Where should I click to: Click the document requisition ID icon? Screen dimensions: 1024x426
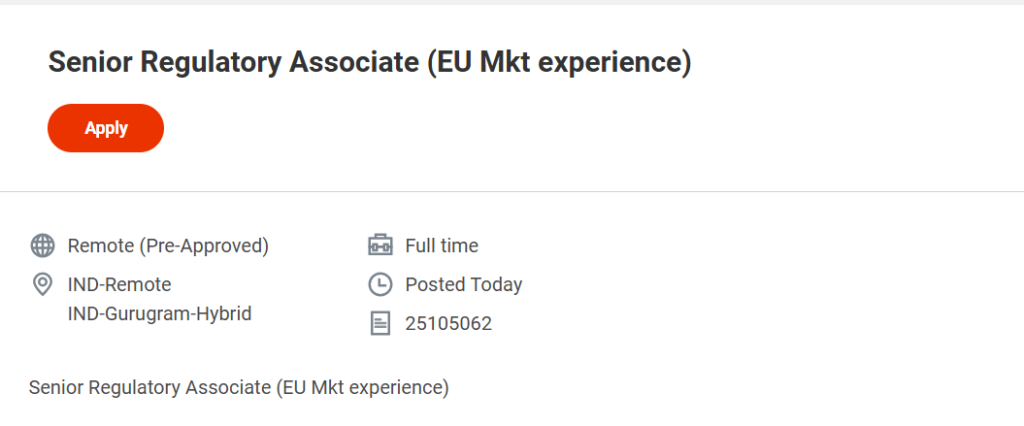pyautogui.click(x=380, y=323)
